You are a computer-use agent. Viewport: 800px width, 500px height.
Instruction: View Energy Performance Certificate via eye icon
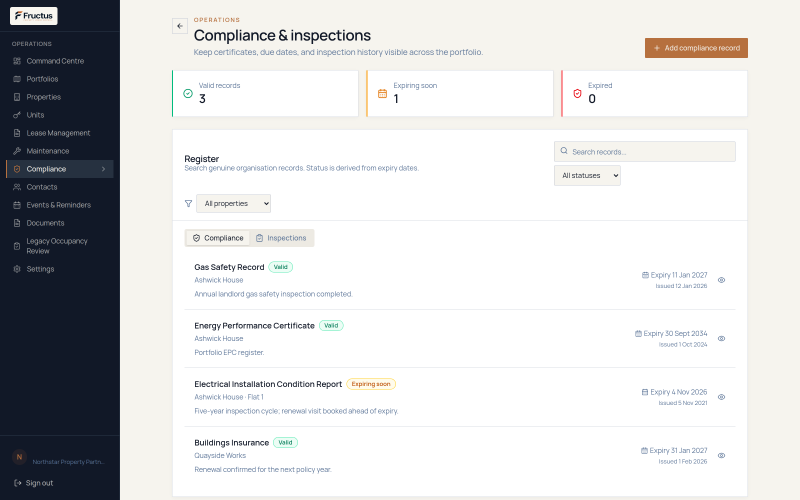721,339
